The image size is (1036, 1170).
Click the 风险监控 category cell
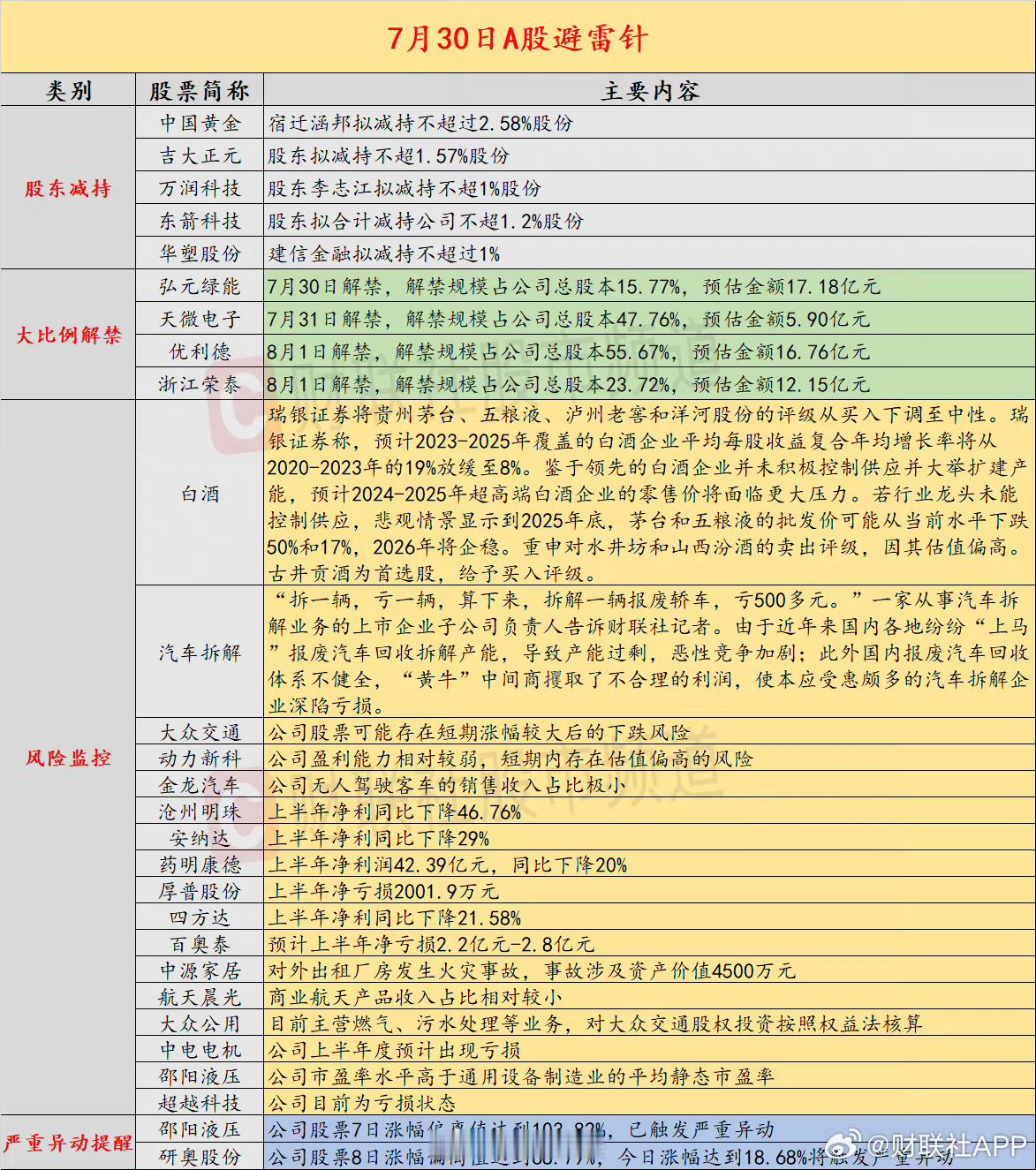coord(68,758)
